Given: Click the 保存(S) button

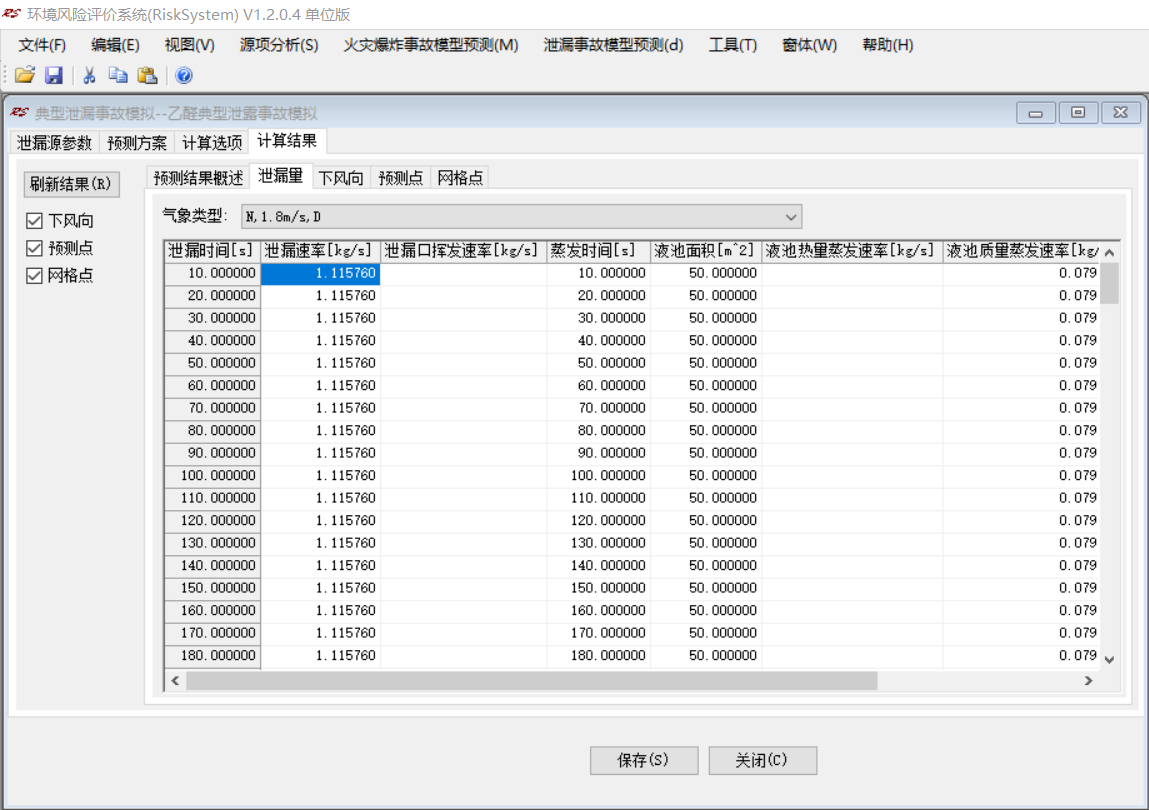Looking at the screenshot, I should click(x=643, y=760).
